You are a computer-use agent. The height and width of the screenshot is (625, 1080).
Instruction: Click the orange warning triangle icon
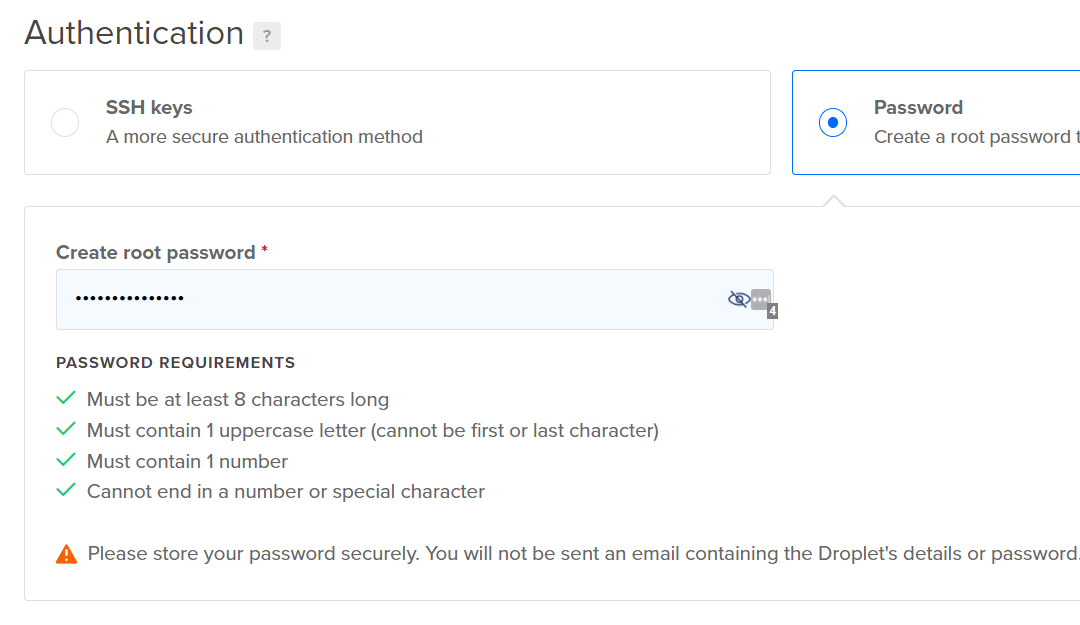(x=66, y=554)
